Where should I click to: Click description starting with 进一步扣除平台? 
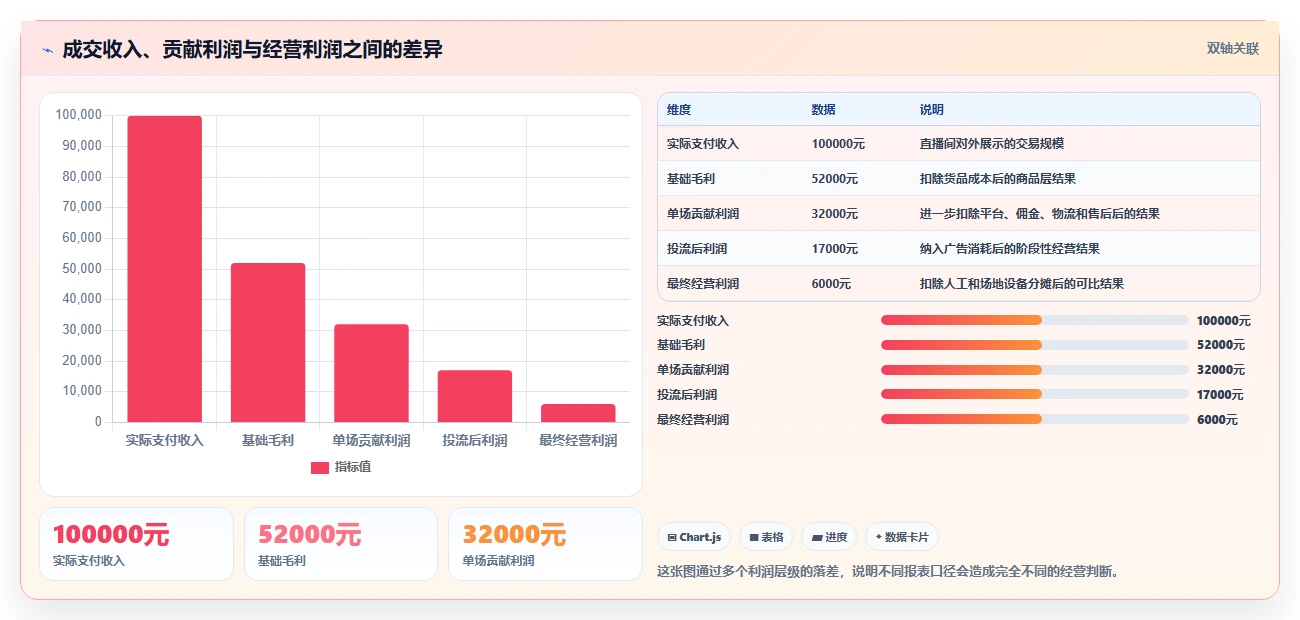click(x=1040, y=214)
